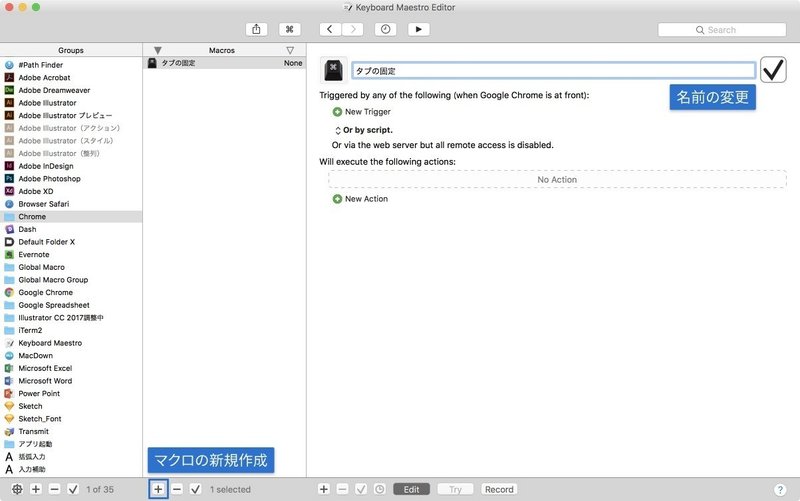Select the タブの固定 macro in list

coord(225,63)
